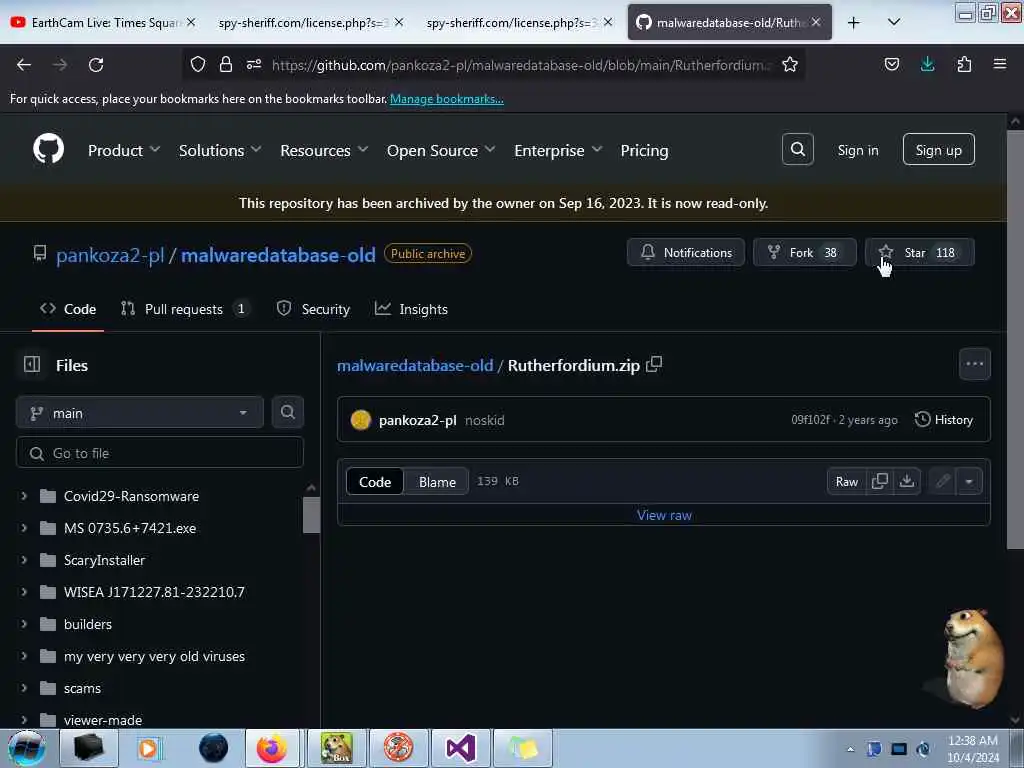Click the View raw link
Image resolution: width=1024 pixels, height=768 pixels.
pyautogui.click(x=664, y=515)
